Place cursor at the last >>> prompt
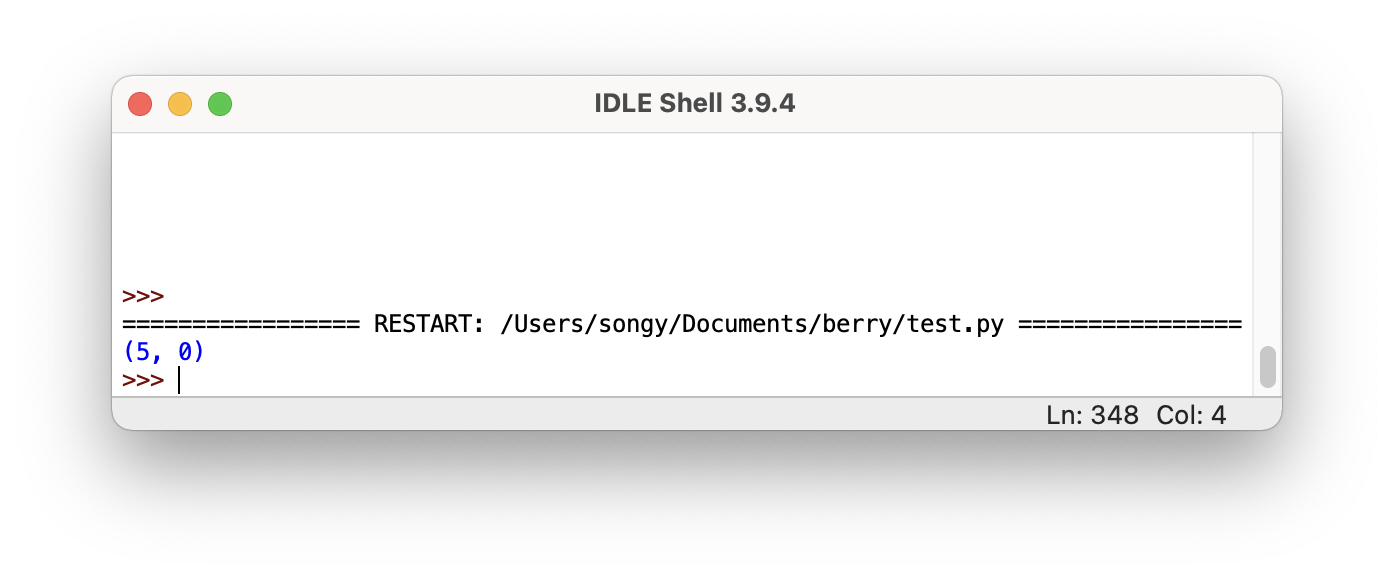Screen dimensions: 1394x578 point(180,381)
